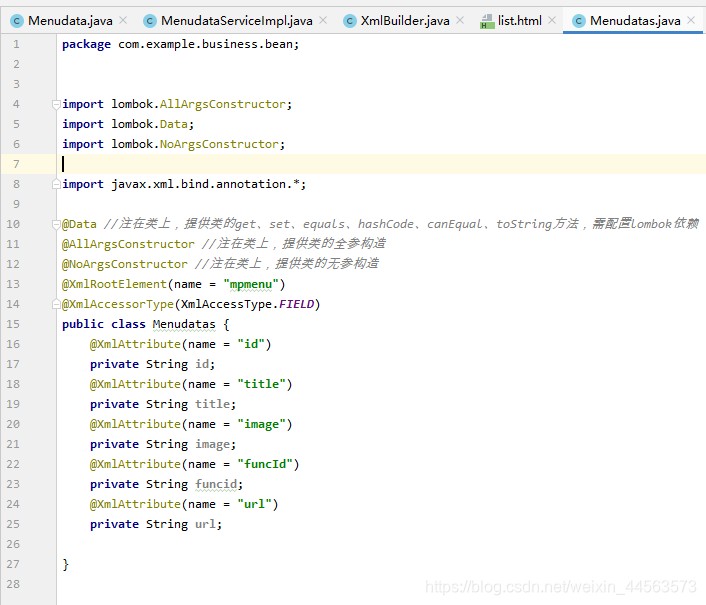
Task: Collapse the lombok imports fold at line 4
Action: (56, 104)
